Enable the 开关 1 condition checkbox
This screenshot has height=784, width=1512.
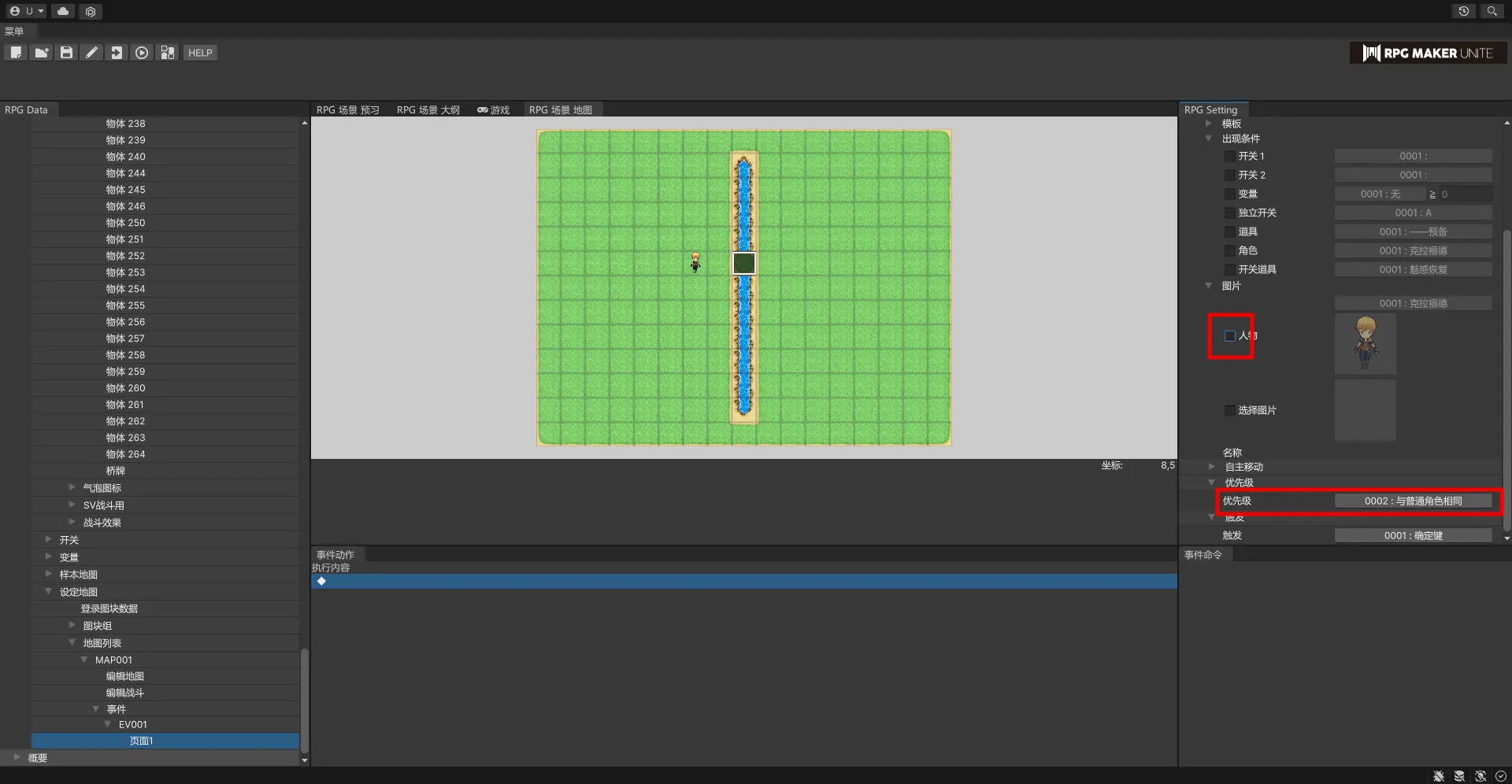(1229, 157)
